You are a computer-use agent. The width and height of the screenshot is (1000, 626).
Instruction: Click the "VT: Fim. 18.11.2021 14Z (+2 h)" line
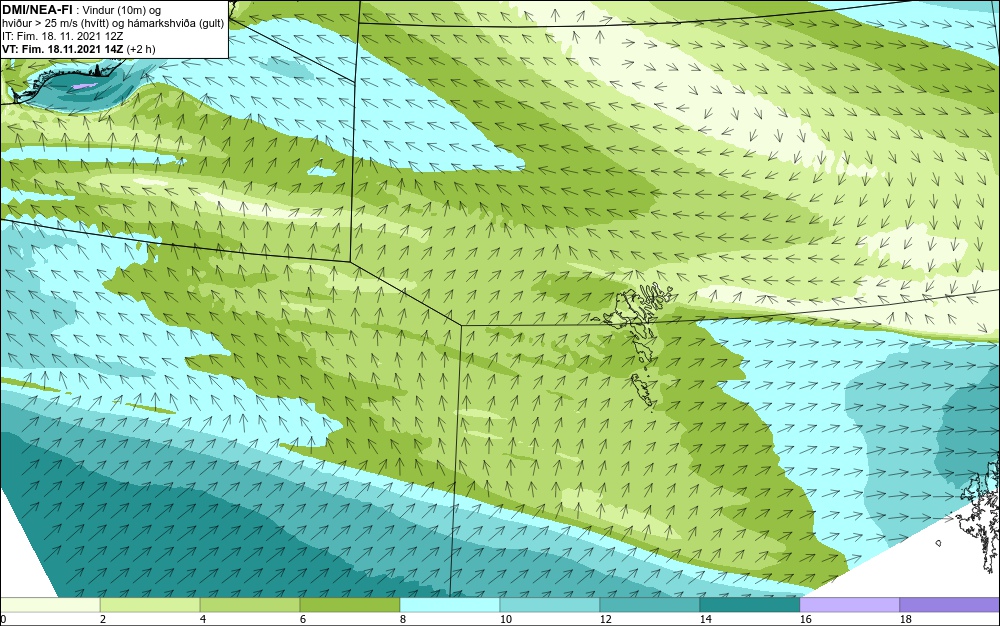click(79, 49)
